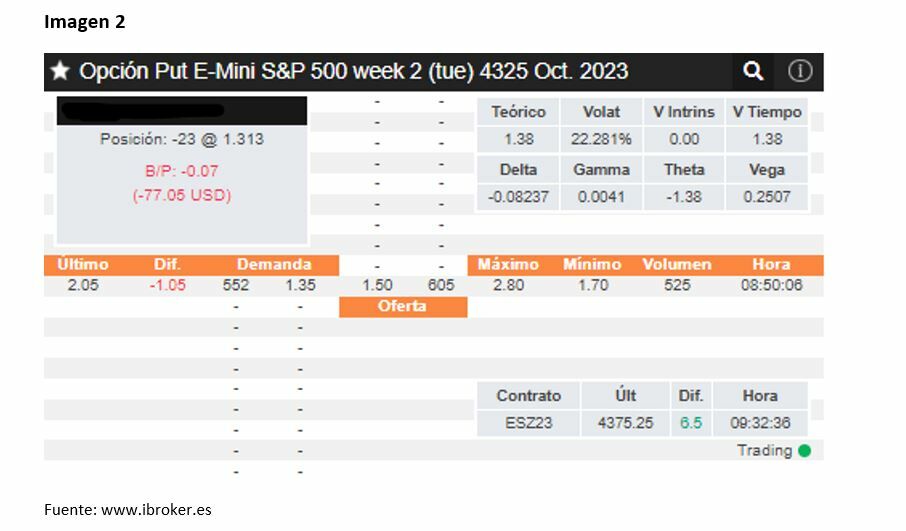
Task: Click the Demanda header label
Action: [x=274, y=265]
